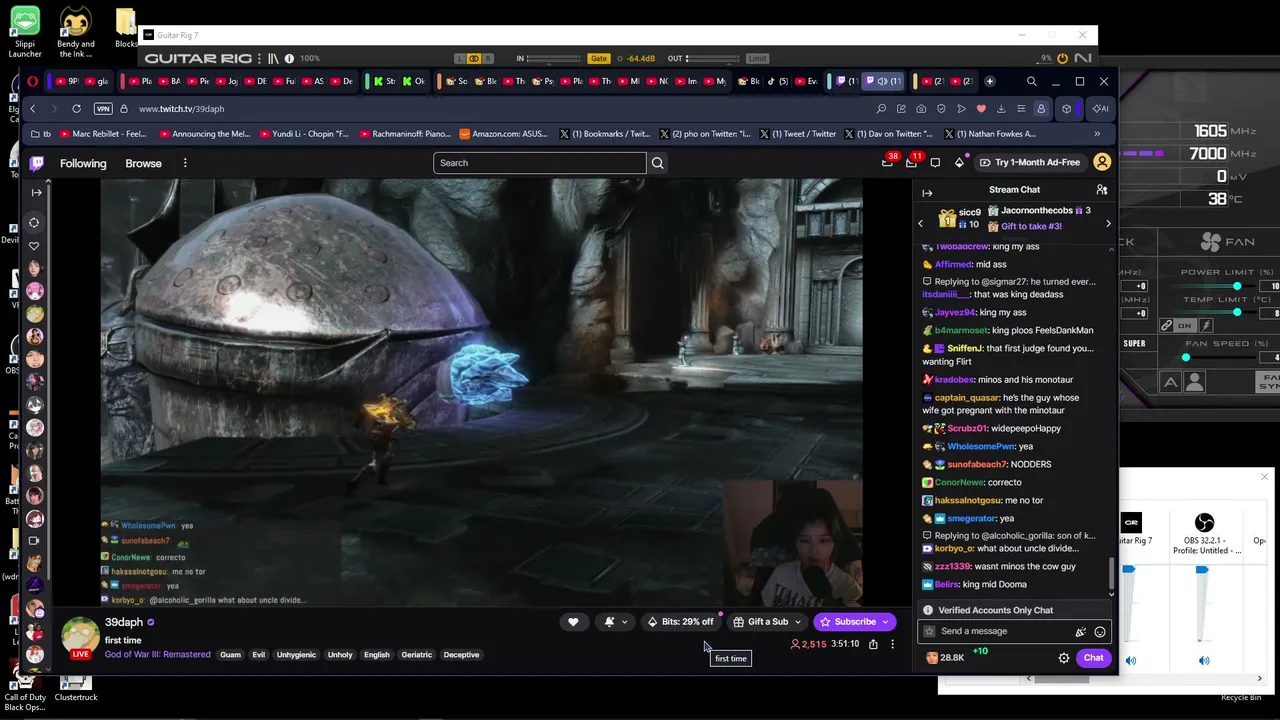Toggle the VPN badge in address bar
Screen dimensions: 1280x720
coord(103,108)
